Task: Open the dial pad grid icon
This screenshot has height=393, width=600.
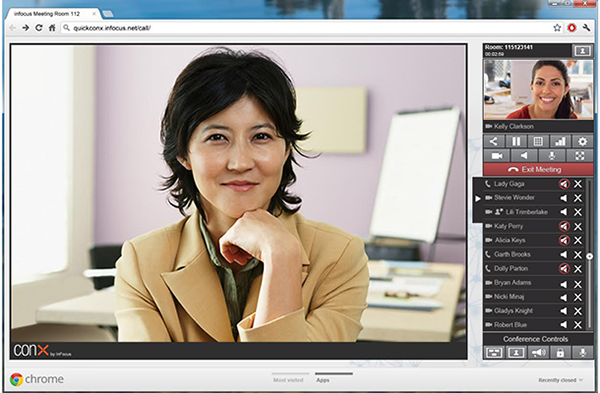Action: tap(538, 141)
